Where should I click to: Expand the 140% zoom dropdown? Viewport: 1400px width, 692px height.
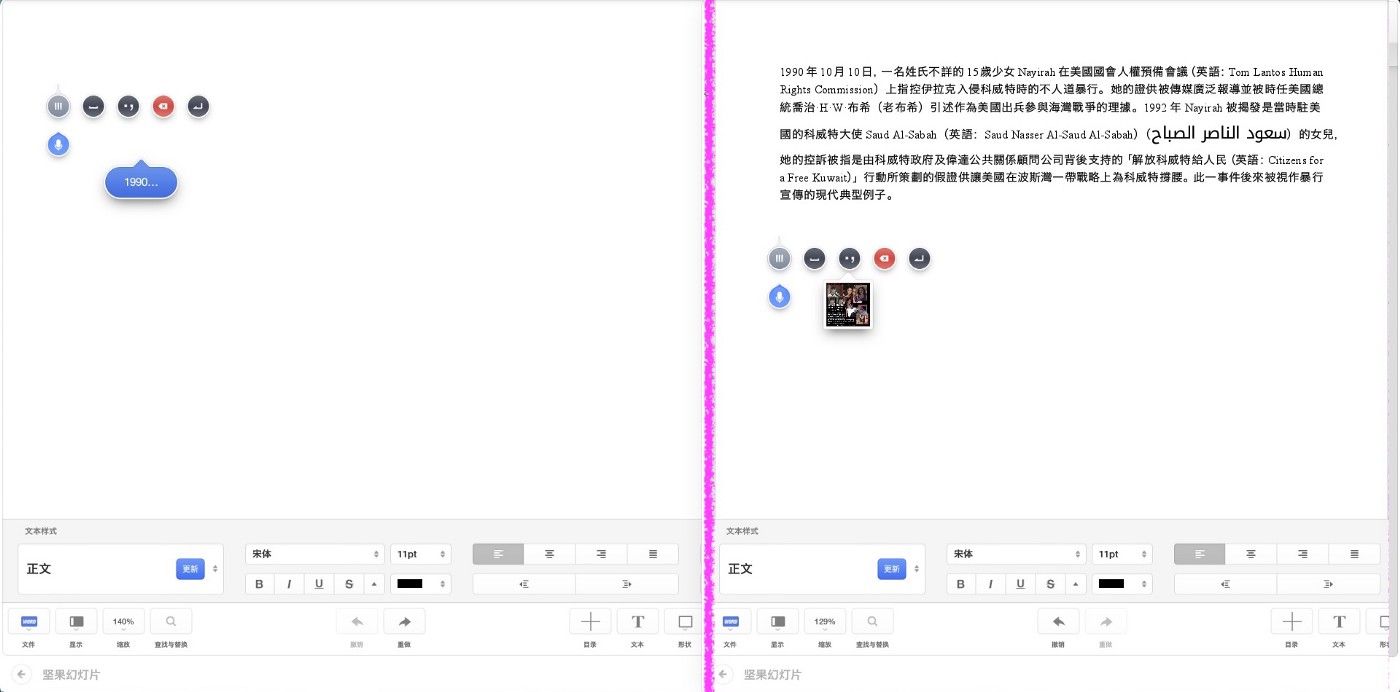(x=123, y=621)
